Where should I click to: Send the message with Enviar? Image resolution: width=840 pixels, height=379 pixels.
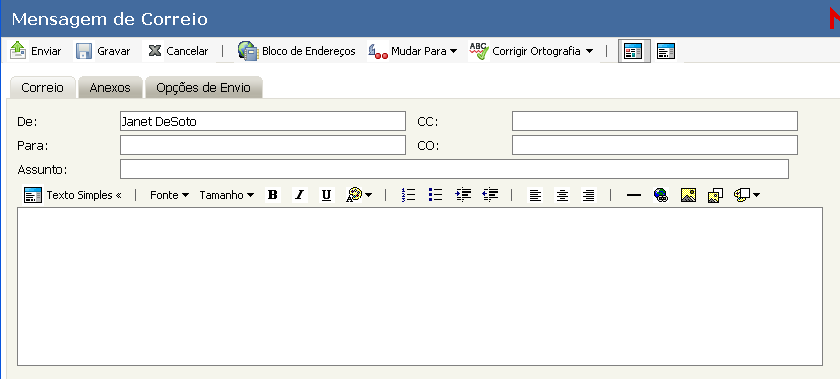36,51
